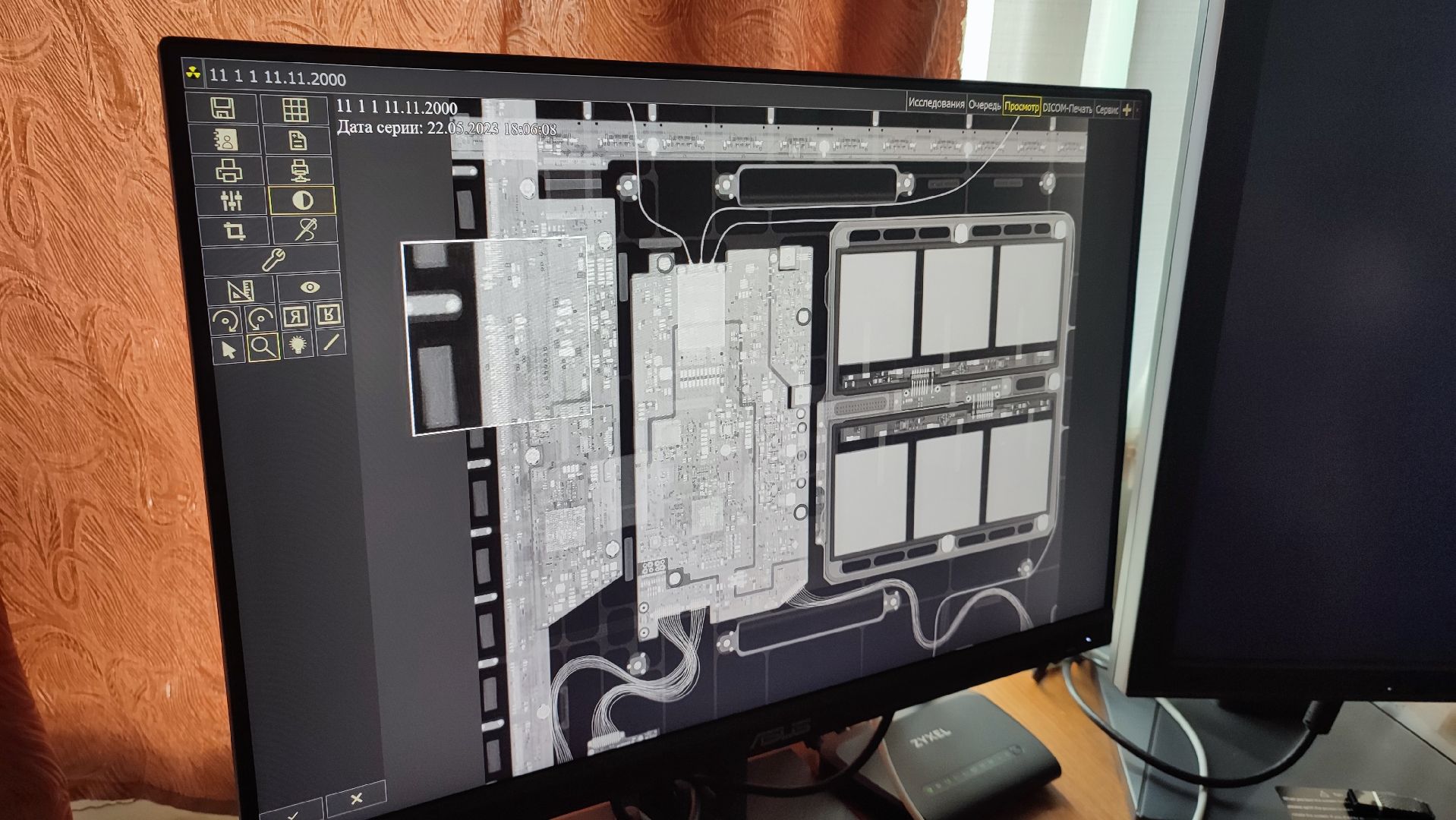Open the Очередь tab
The image size is (1456, 820).
click(984, 106)
